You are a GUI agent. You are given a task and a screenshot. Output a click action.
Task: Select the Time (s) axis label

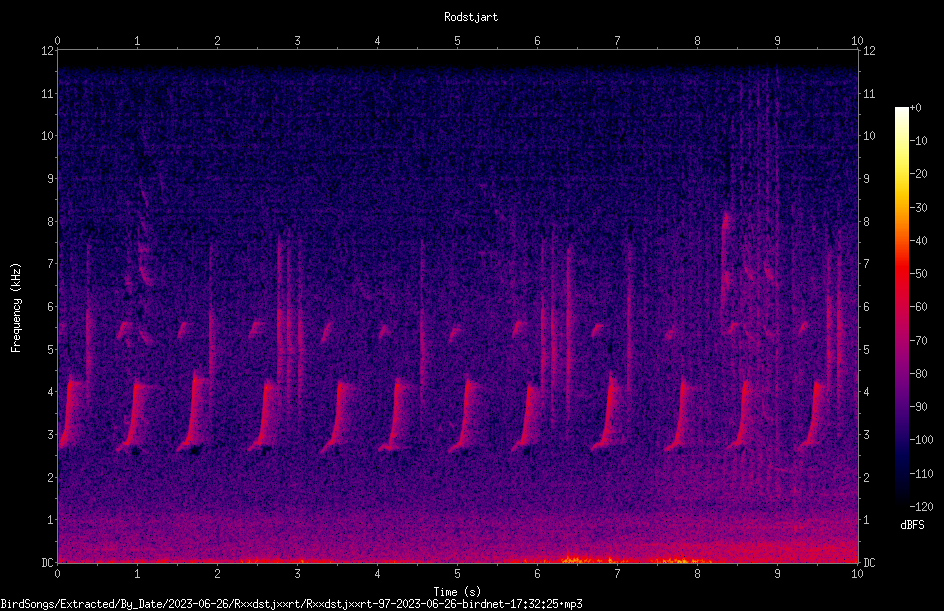tap(458, 592)
